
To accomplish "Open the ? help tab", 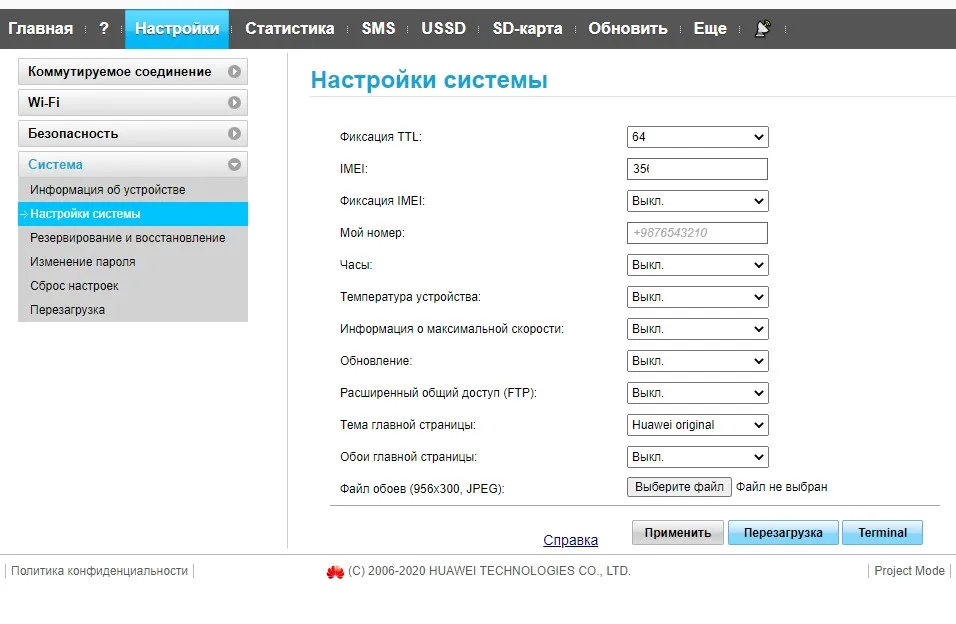I will click(x=104, y=29).
